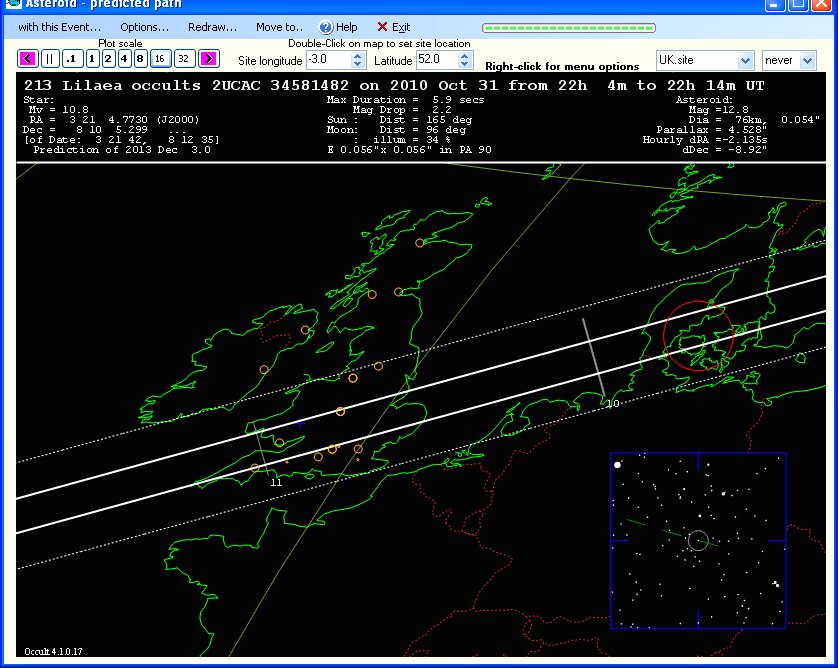Change plot scale to 32
The image size is (838, 668).
pos(184,59)
